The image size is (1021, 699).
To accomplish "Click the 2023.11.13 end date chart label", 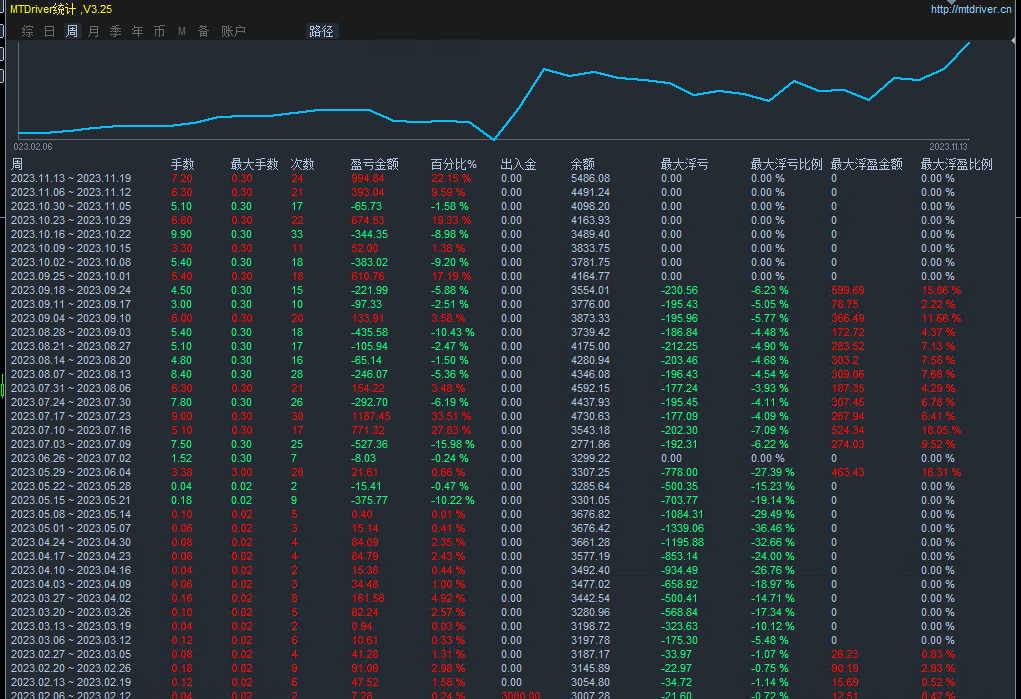I will click(x=948, y=146).
